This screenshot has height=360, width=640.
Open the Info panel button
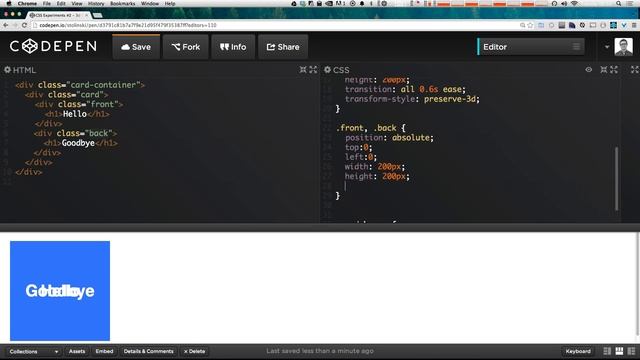coord(233,47)
